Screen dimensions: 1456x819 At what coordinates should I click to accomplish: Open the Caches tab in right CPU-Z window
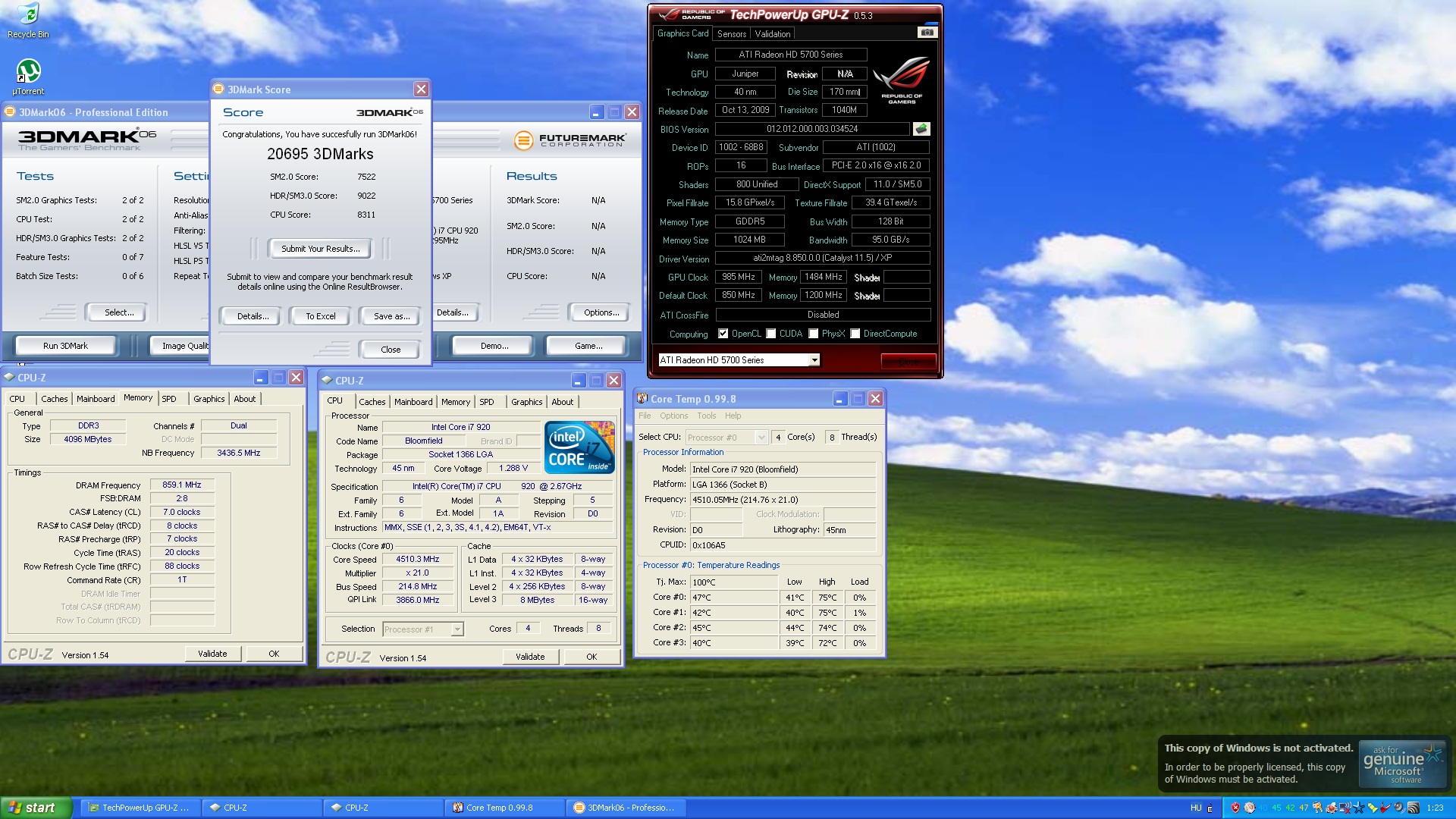pyautogui.click(x=372, y=402)
